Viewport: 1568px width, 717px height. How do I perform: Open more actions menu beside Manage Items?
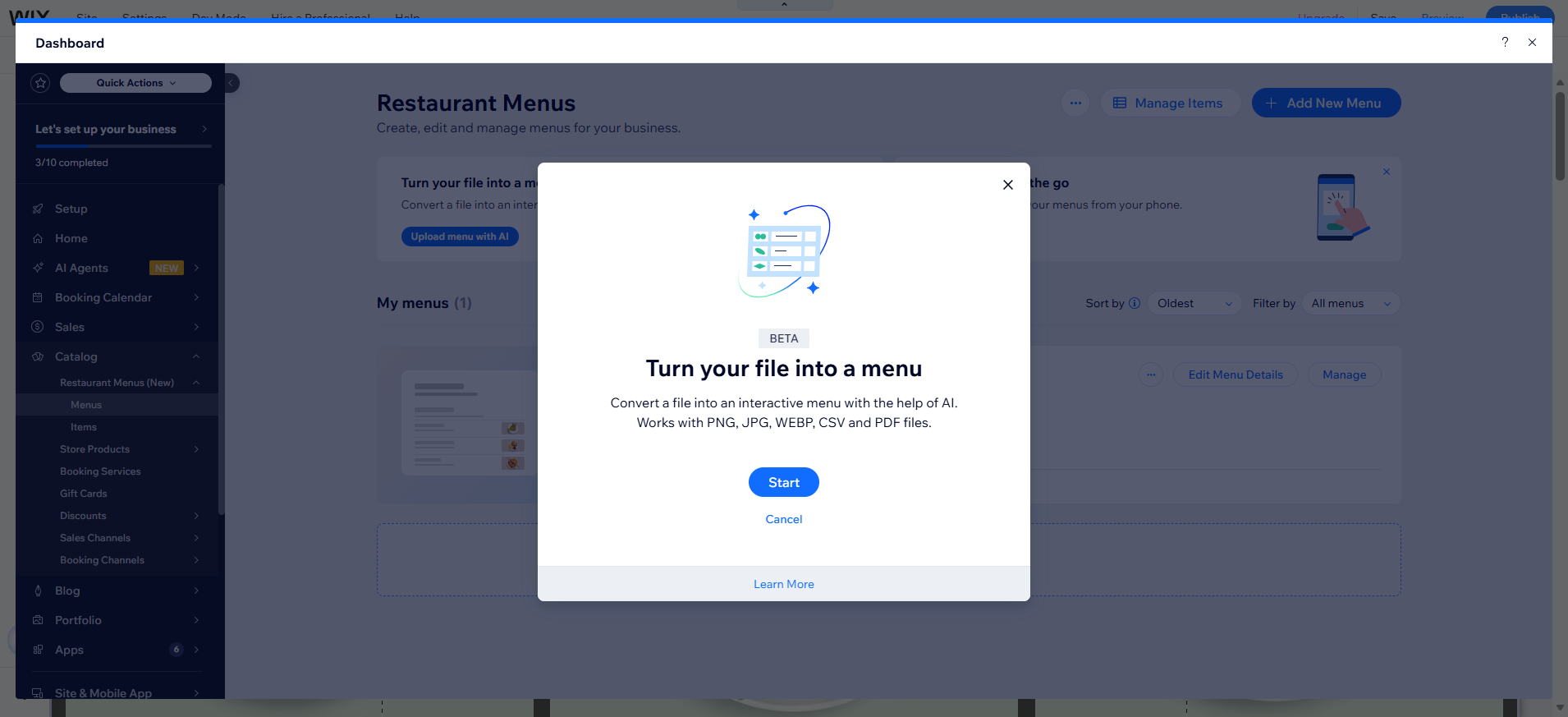[1075, 103]
